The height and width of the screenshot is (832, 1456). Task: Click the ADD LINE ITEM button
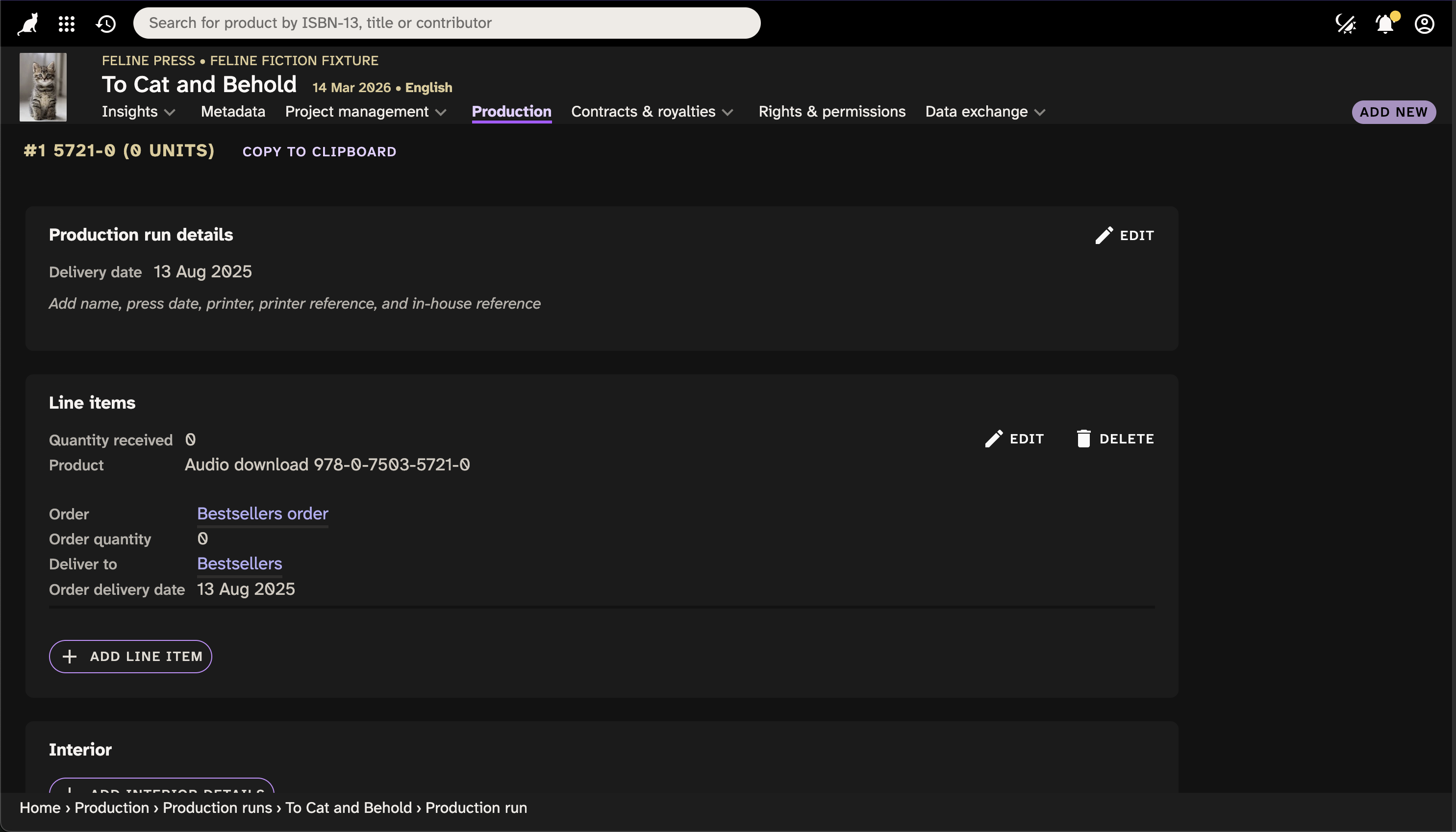pos(130,656)
